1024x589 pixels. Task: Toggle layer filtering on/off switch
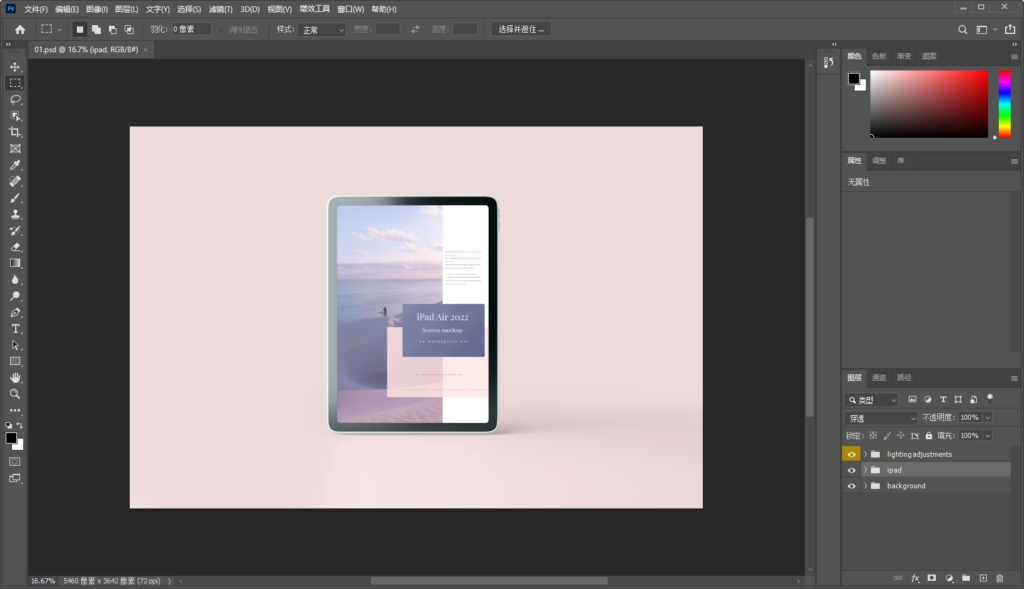click(990, 398)
